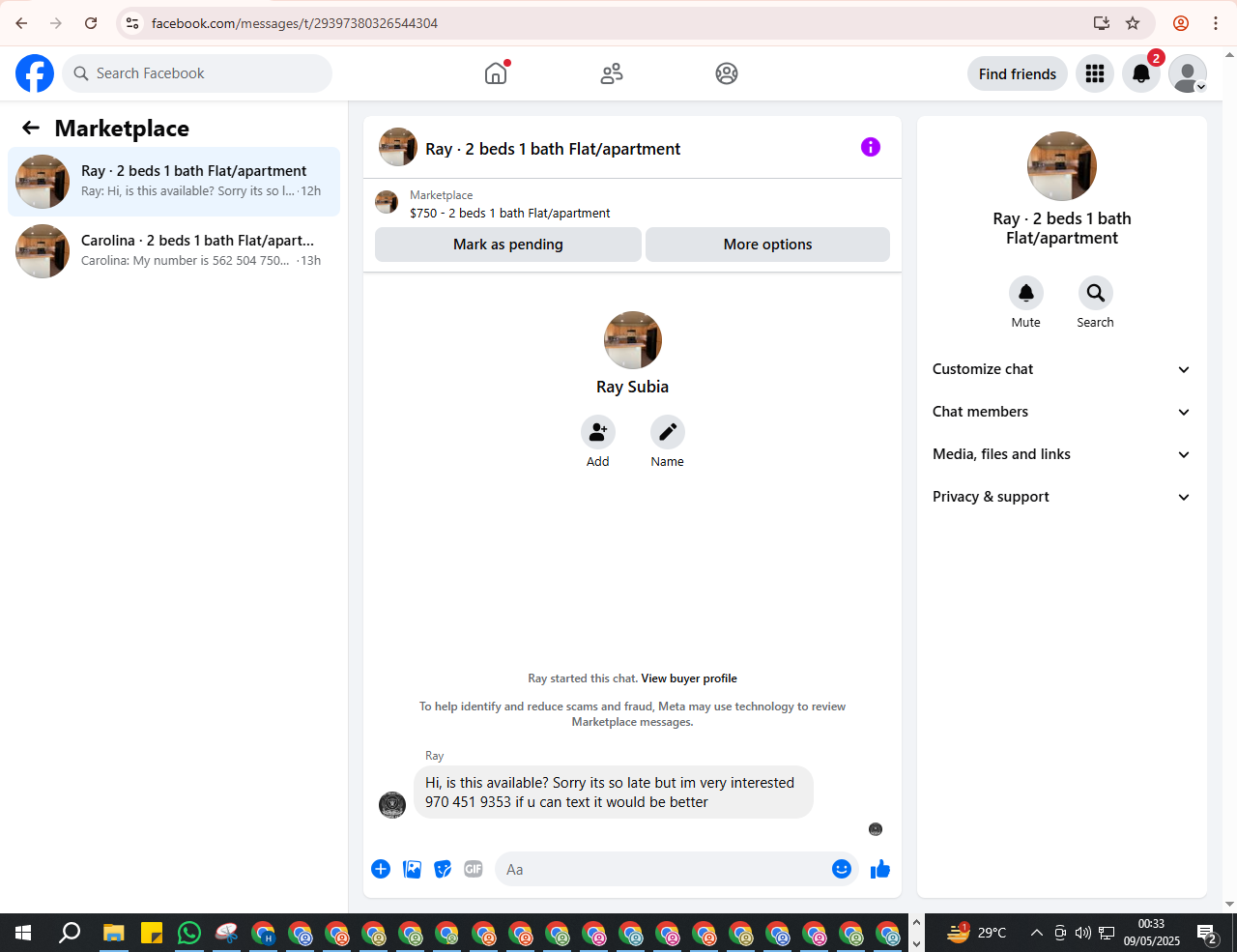Click the chat header title Ray · 2 beds
Viewport: 1237px width, 952px height.
pos(553,149)
